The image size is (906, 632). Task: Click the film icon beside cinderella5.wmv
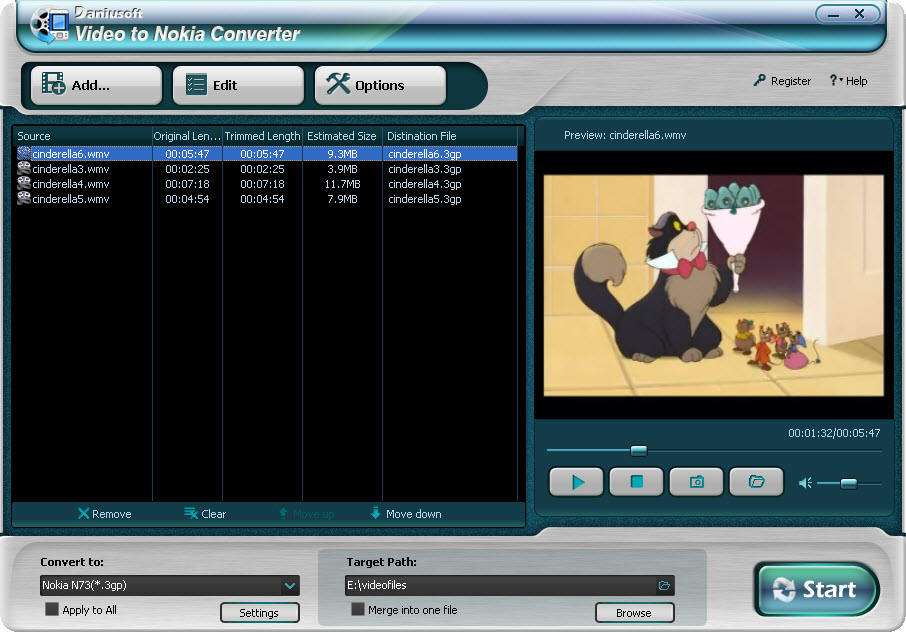24,198
